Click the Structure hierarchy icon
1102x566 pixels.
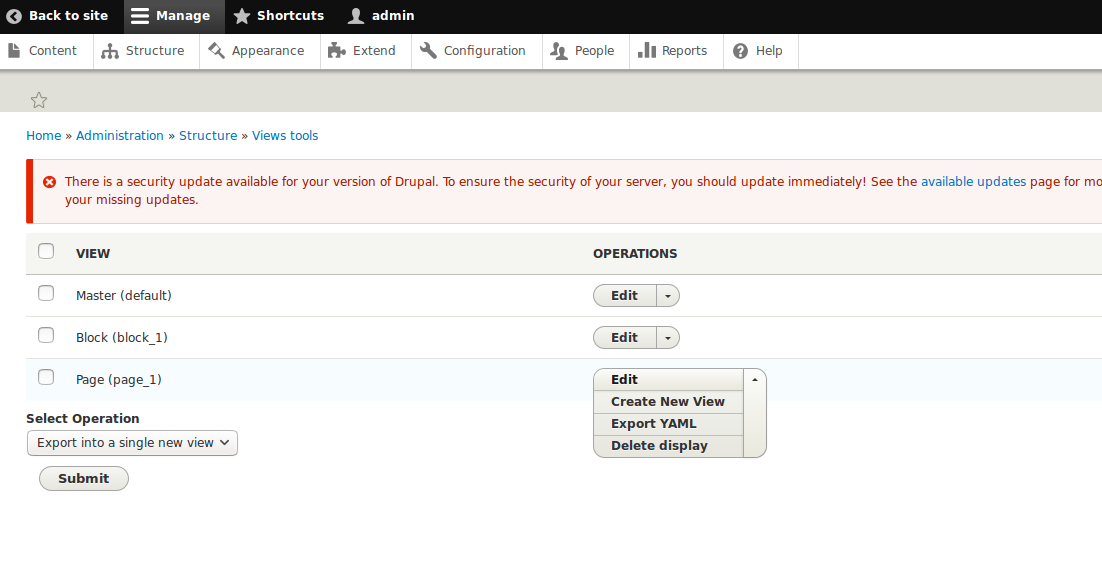click(110, 51)
